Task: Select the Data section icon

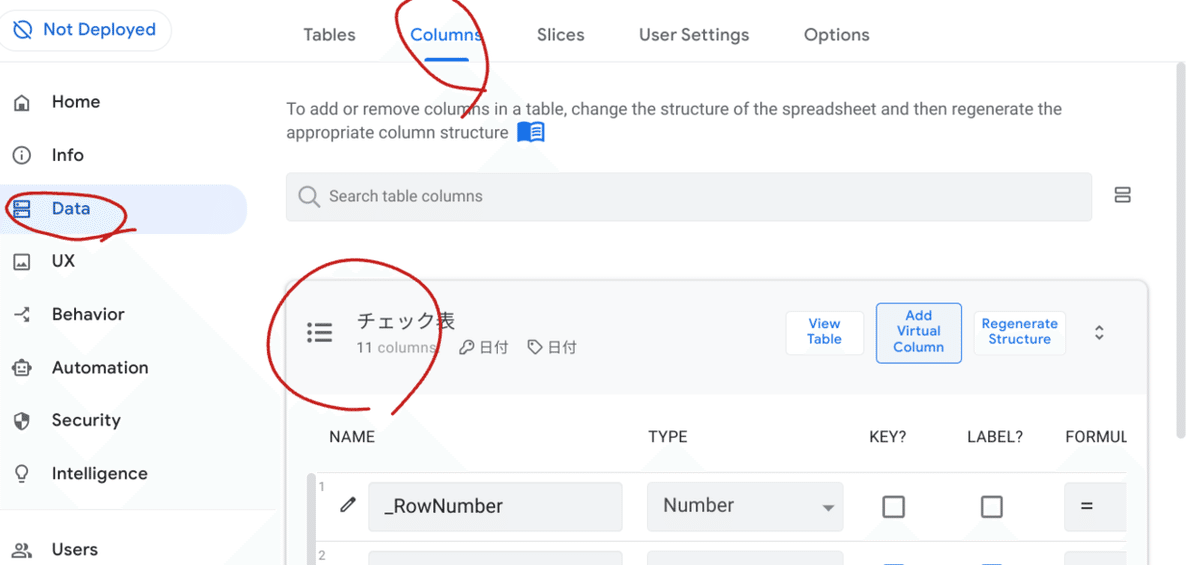Action: pos(22,209)
